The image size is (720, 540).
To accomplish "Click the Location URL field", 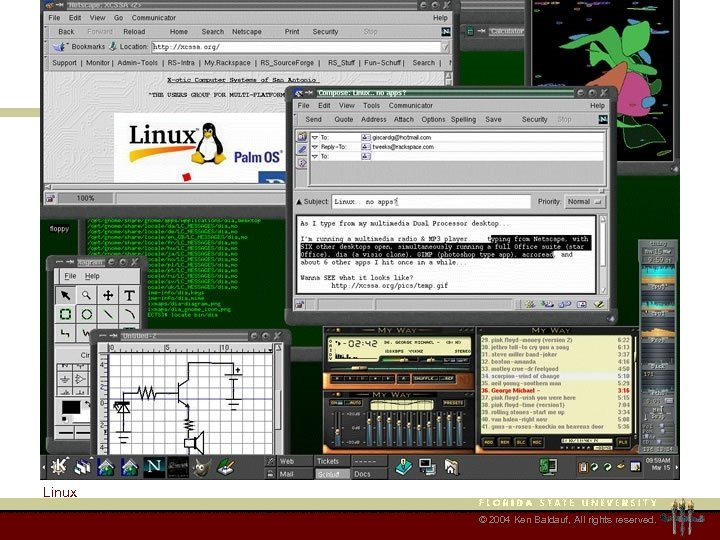I will pos(296,46).
